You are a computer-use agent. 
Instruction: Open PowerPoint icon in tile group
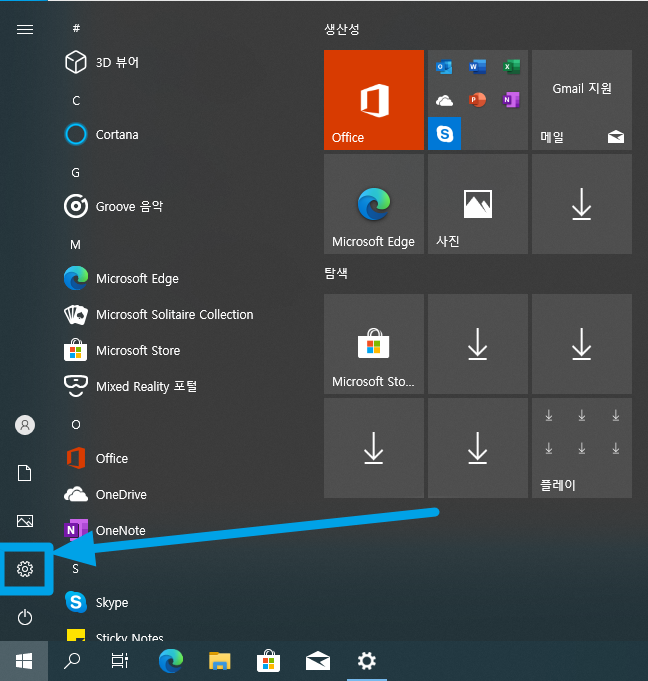(x=478, y=100)
